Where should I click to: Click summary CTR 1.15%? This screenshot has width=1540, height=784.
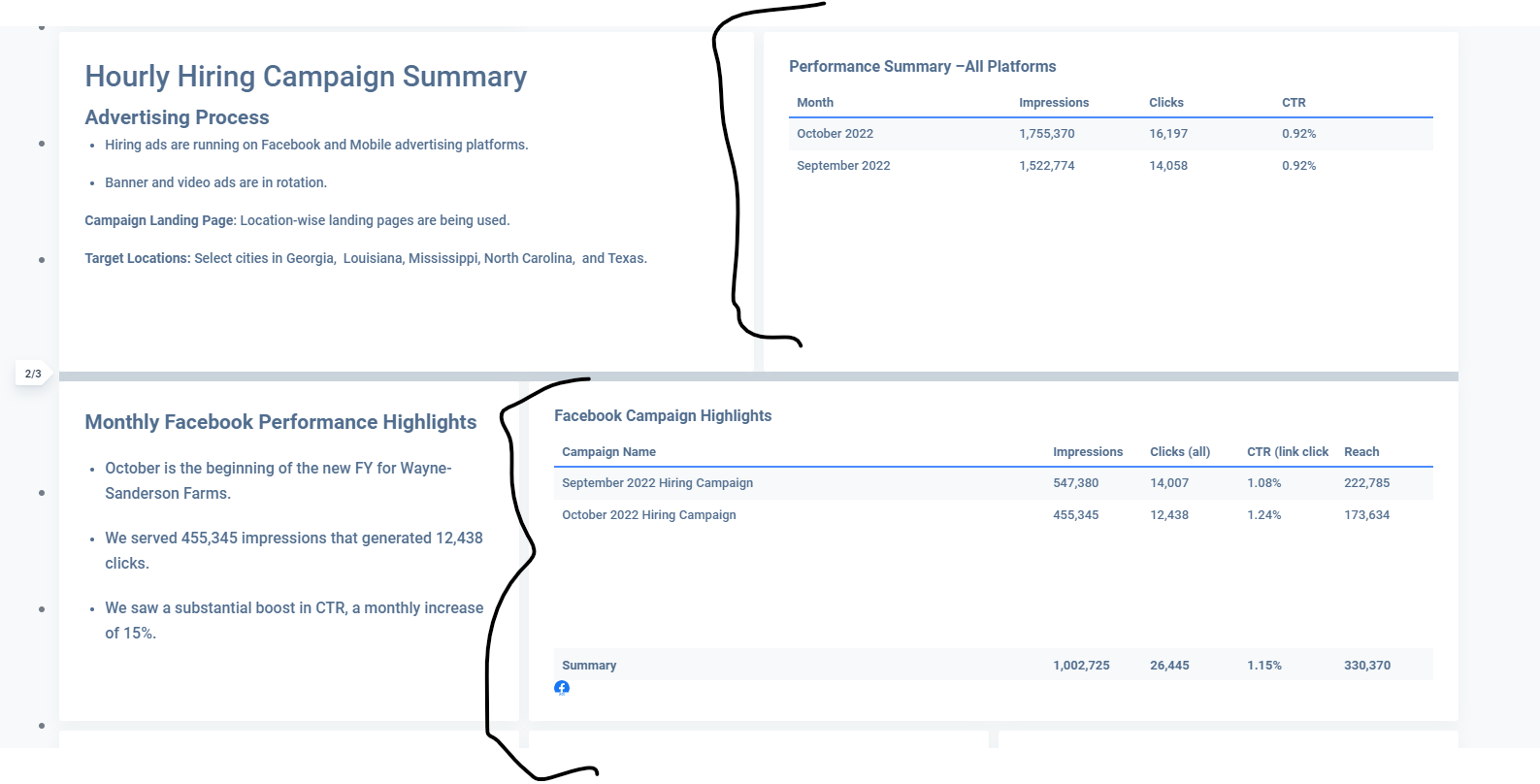pos(1264,666)
